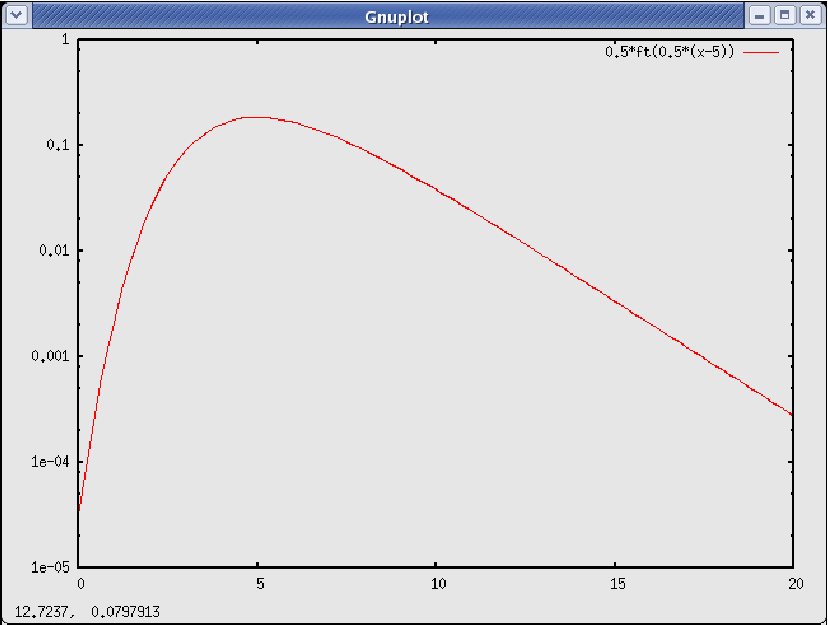
Task: Click the y-axis label 0.001
Action: click(x=50, y=356)
